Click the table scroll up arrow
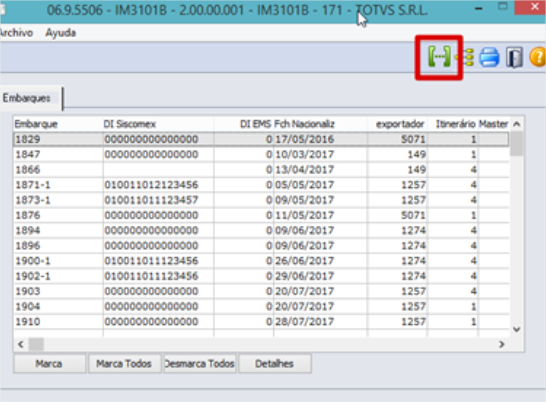This screenshot has height=402, width=546. [x=517, y=124]
